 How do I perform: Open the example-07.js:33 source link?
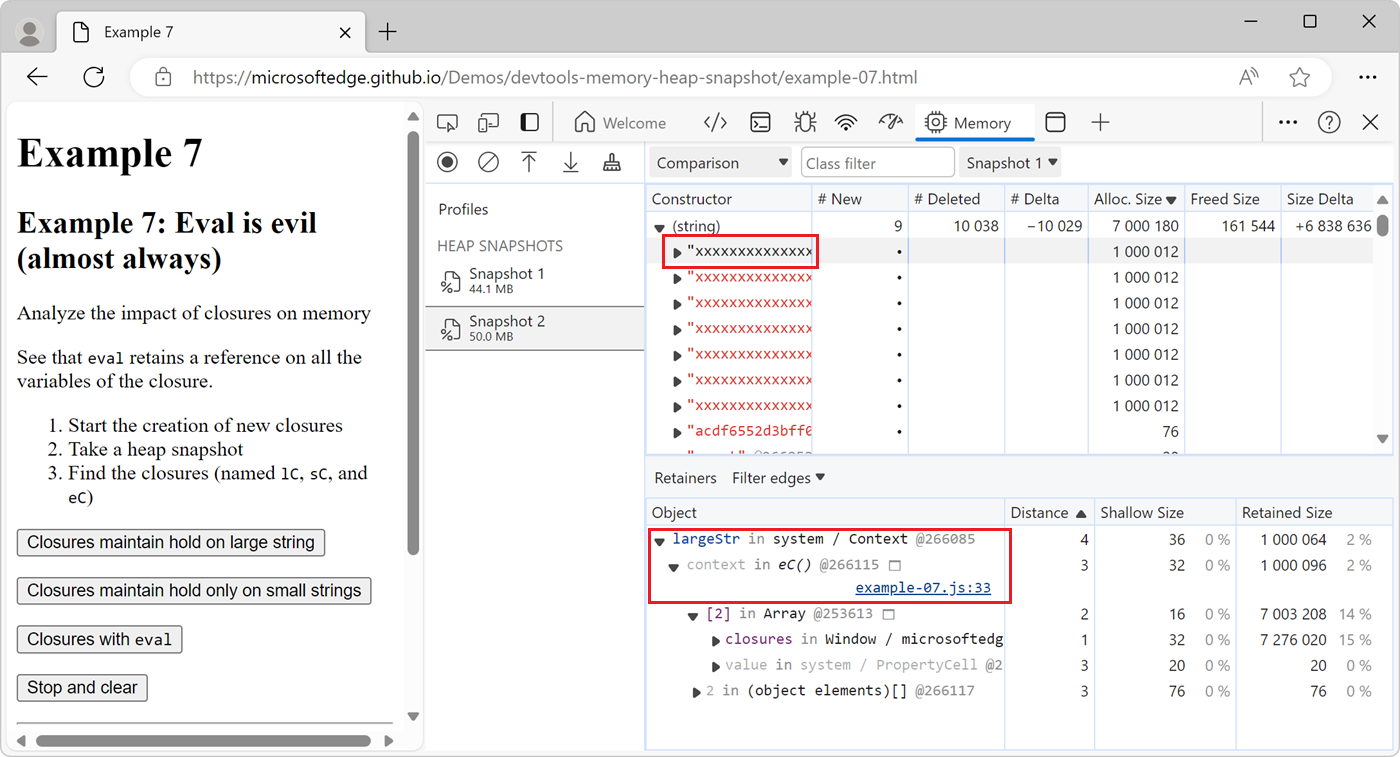click(923, 588)
